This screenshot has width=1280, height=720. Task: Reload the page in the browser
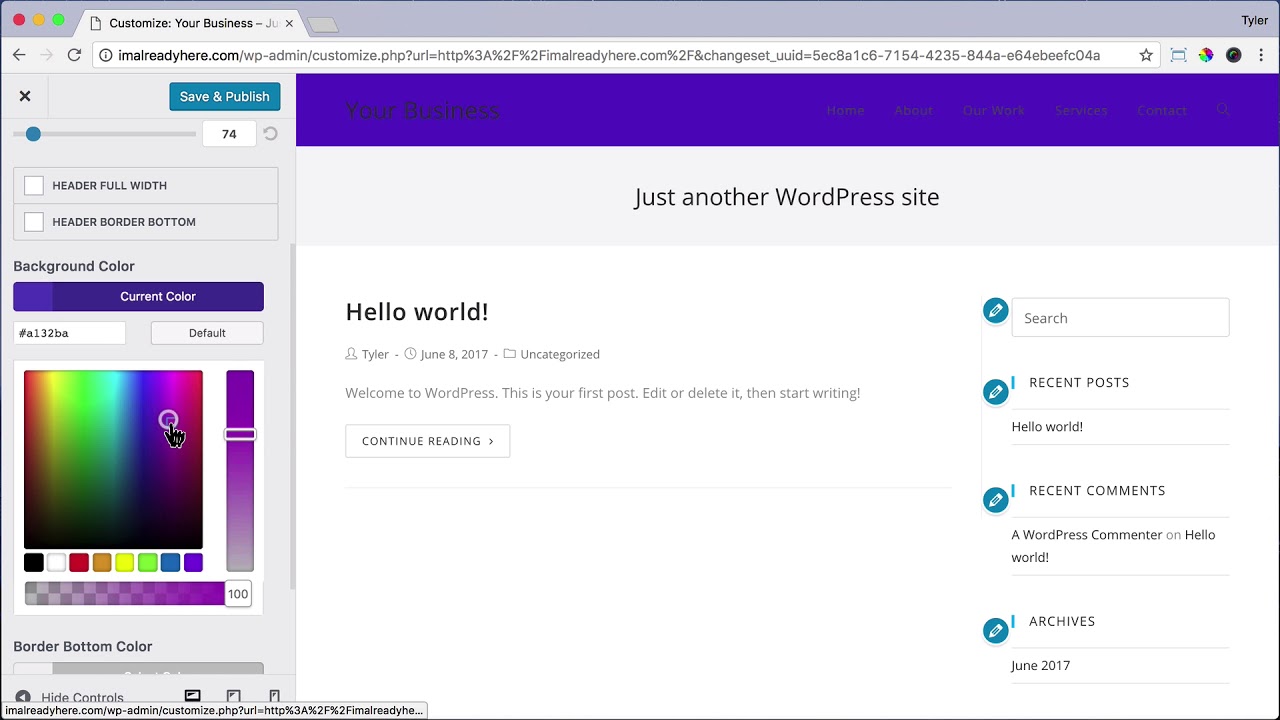pos(74,55)
